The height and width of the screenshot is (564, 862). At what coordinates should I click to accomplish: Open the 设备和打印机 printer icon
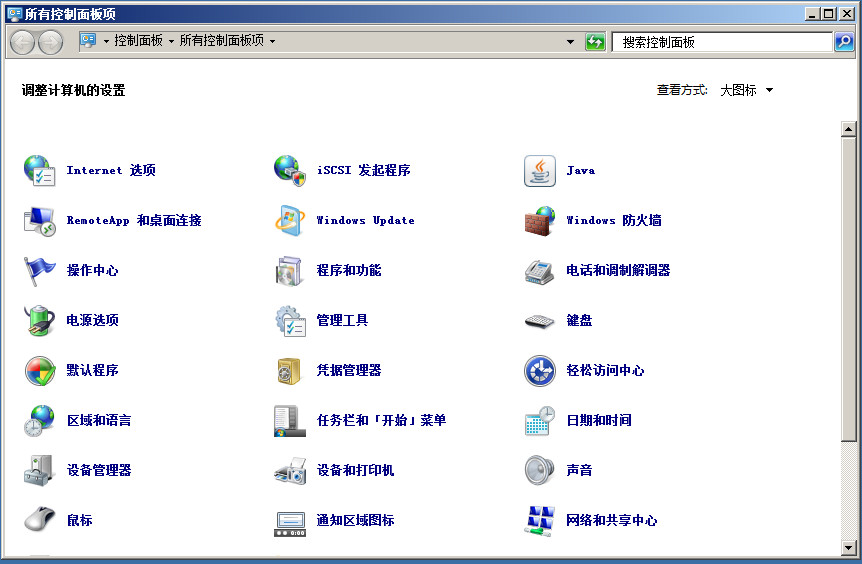pyautogui.click(x=290, y=471)
